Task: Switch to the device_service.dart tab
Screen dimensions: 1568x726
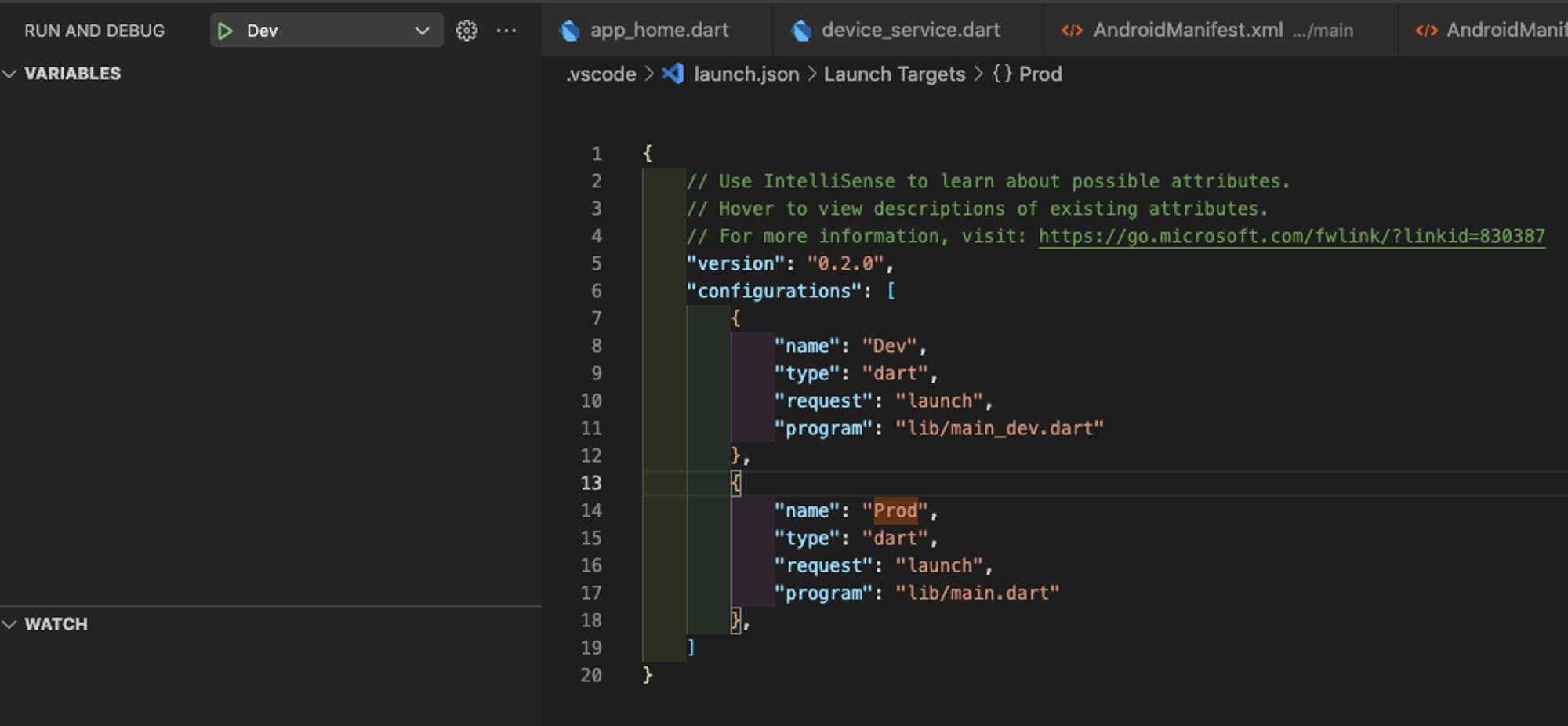Action: point(909,30)
